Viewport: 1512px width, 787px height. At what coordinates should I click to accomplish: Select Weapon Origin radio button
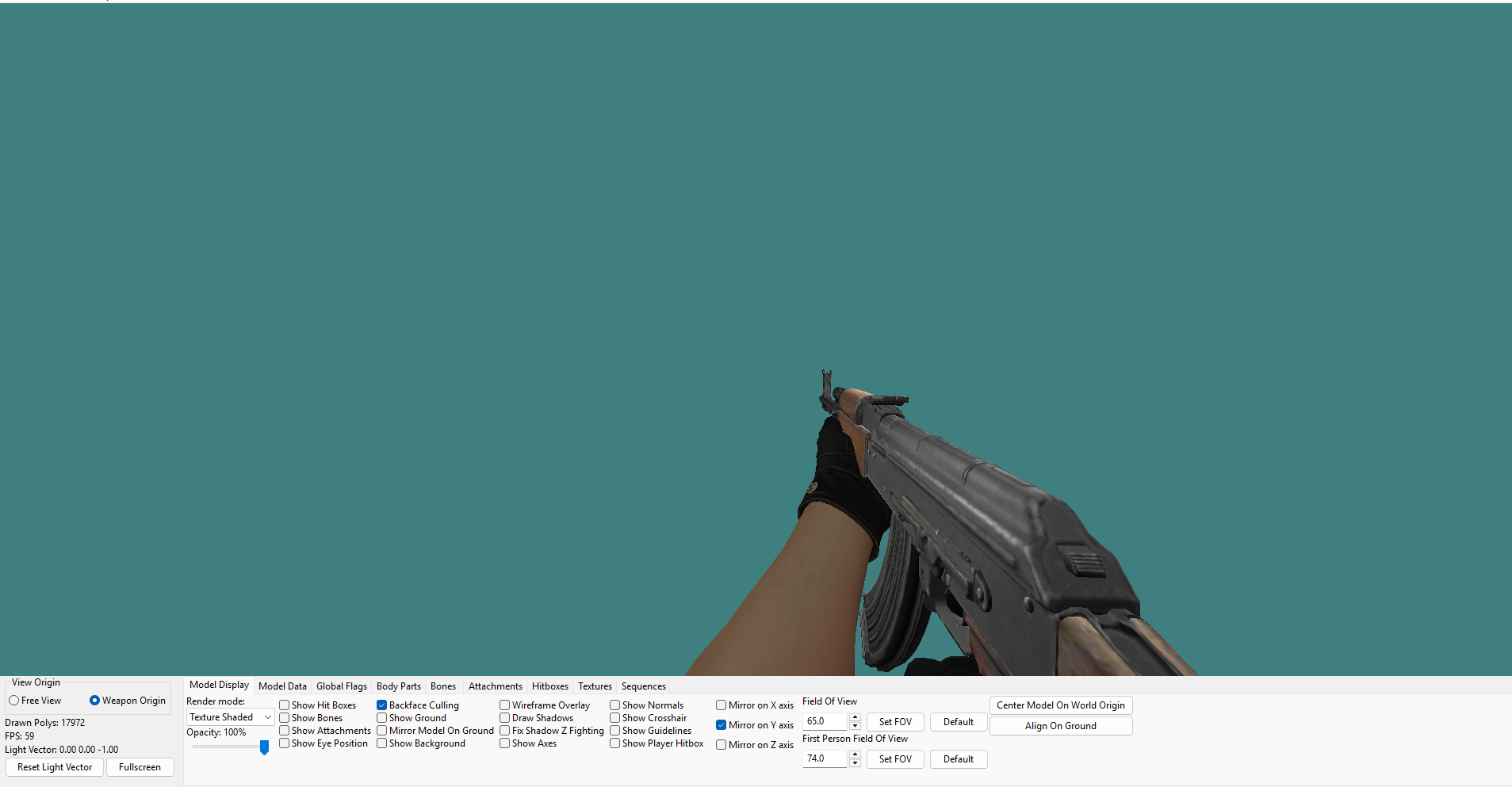click(94, 701)
